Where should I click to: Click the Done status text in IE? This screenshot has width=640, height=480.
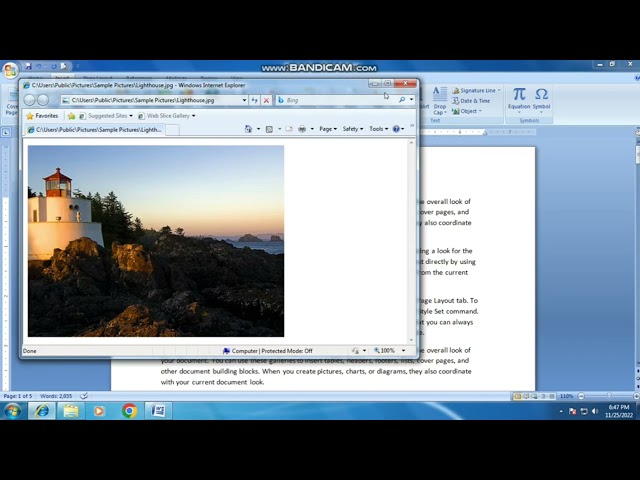[x=29, y=351]
